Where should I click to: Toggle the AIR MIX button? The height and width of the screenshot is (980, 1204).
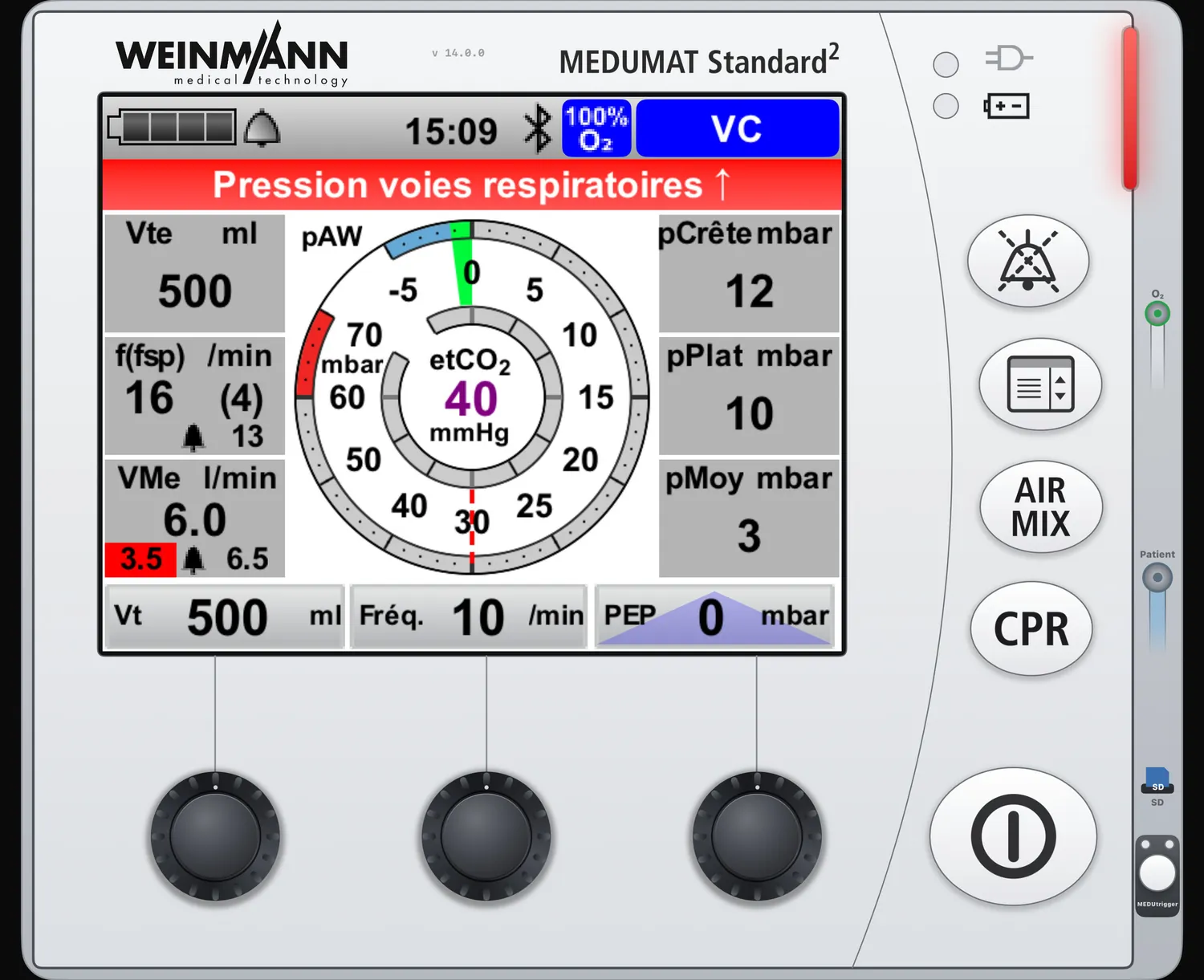[1040, 506]
